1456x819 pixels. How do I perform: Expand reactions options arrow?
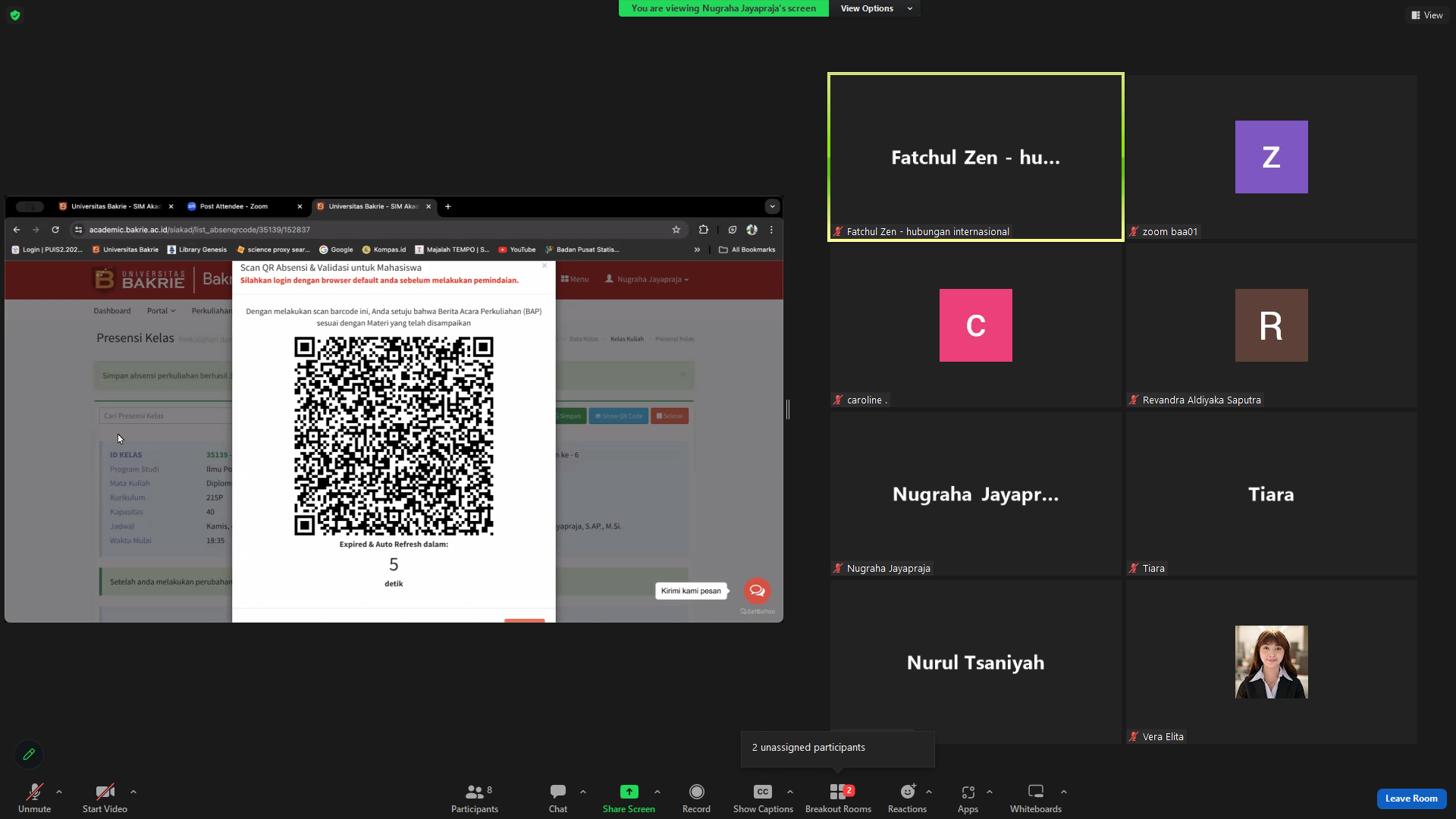pyautogui.click(x=929, y=792)
